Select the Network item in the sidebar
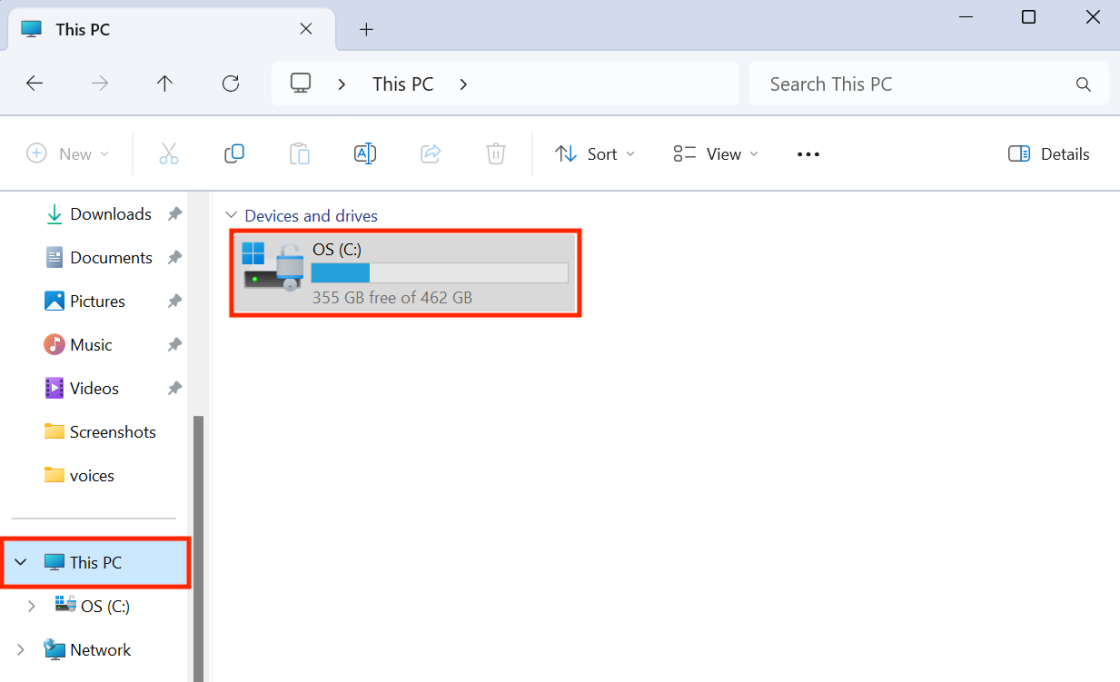 (x=100, y=649)
